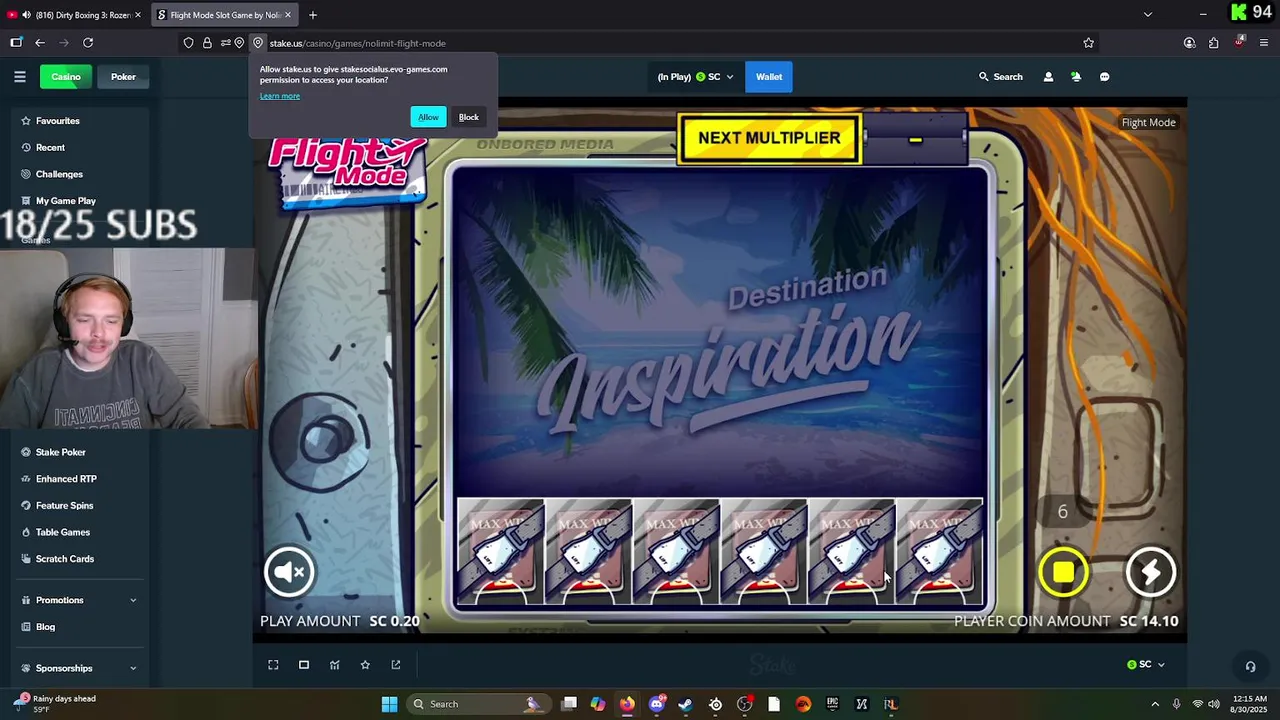Show hidden system tray icons

[1155, 704]
